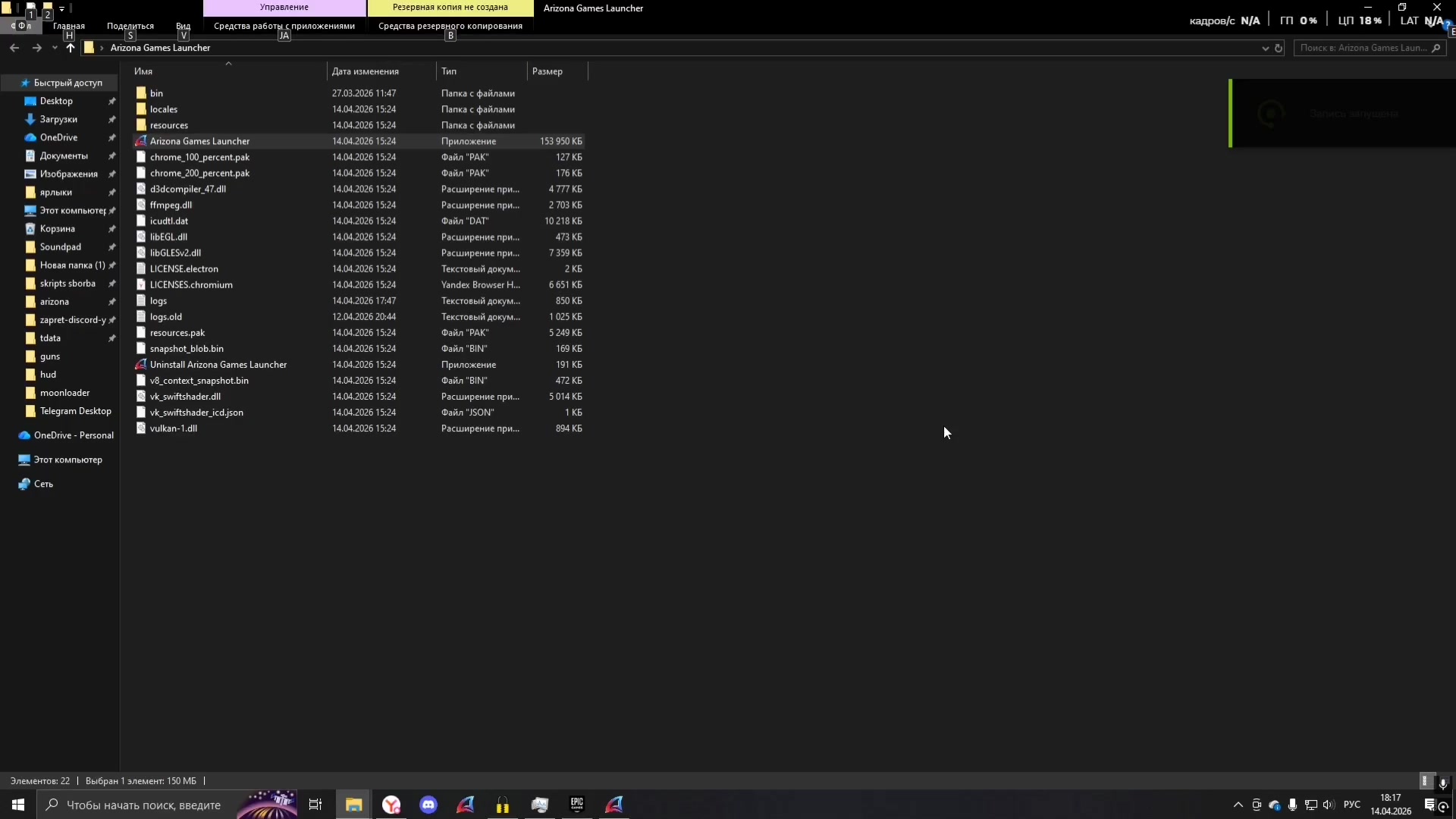Open Task View on the taskbar
The image size is (1456, 819).
315,805
